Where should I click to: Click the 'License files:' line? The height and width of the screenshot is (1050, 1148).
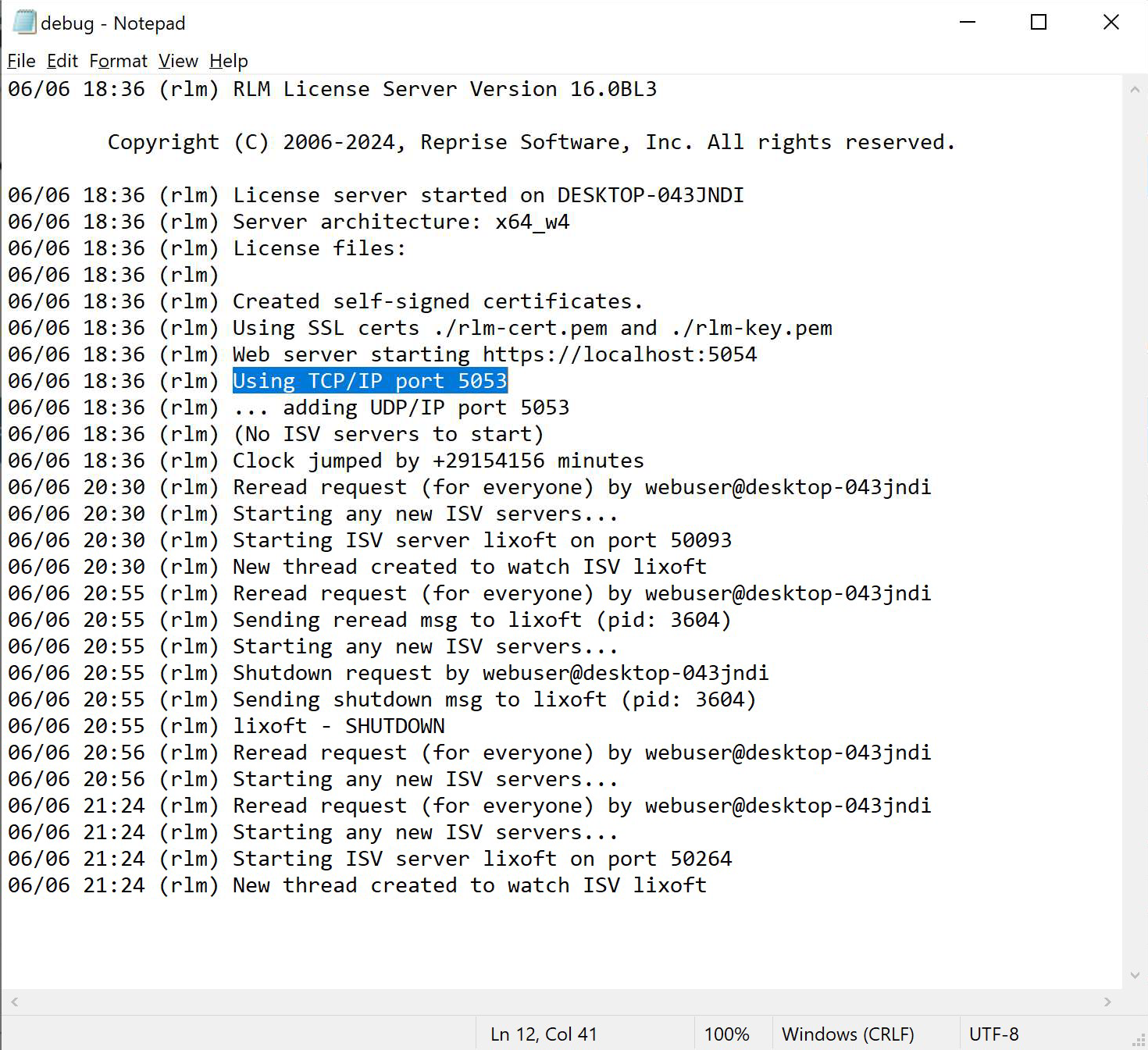click(319, 248)
